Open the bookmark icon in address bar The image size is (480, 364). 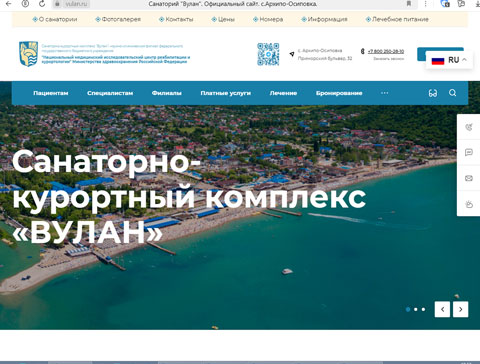pos(409,4)
